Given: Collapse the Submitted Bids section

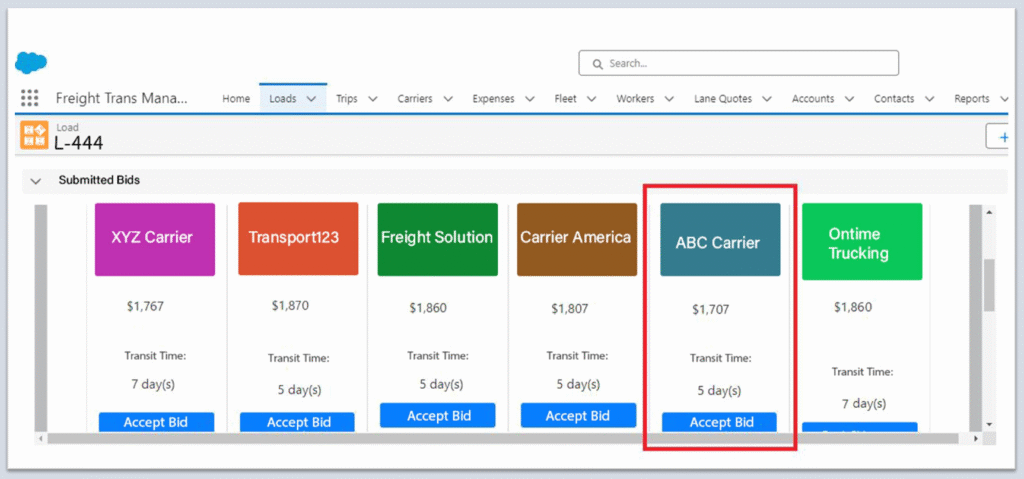Looking at the screenshot, I should click(36, 181).
